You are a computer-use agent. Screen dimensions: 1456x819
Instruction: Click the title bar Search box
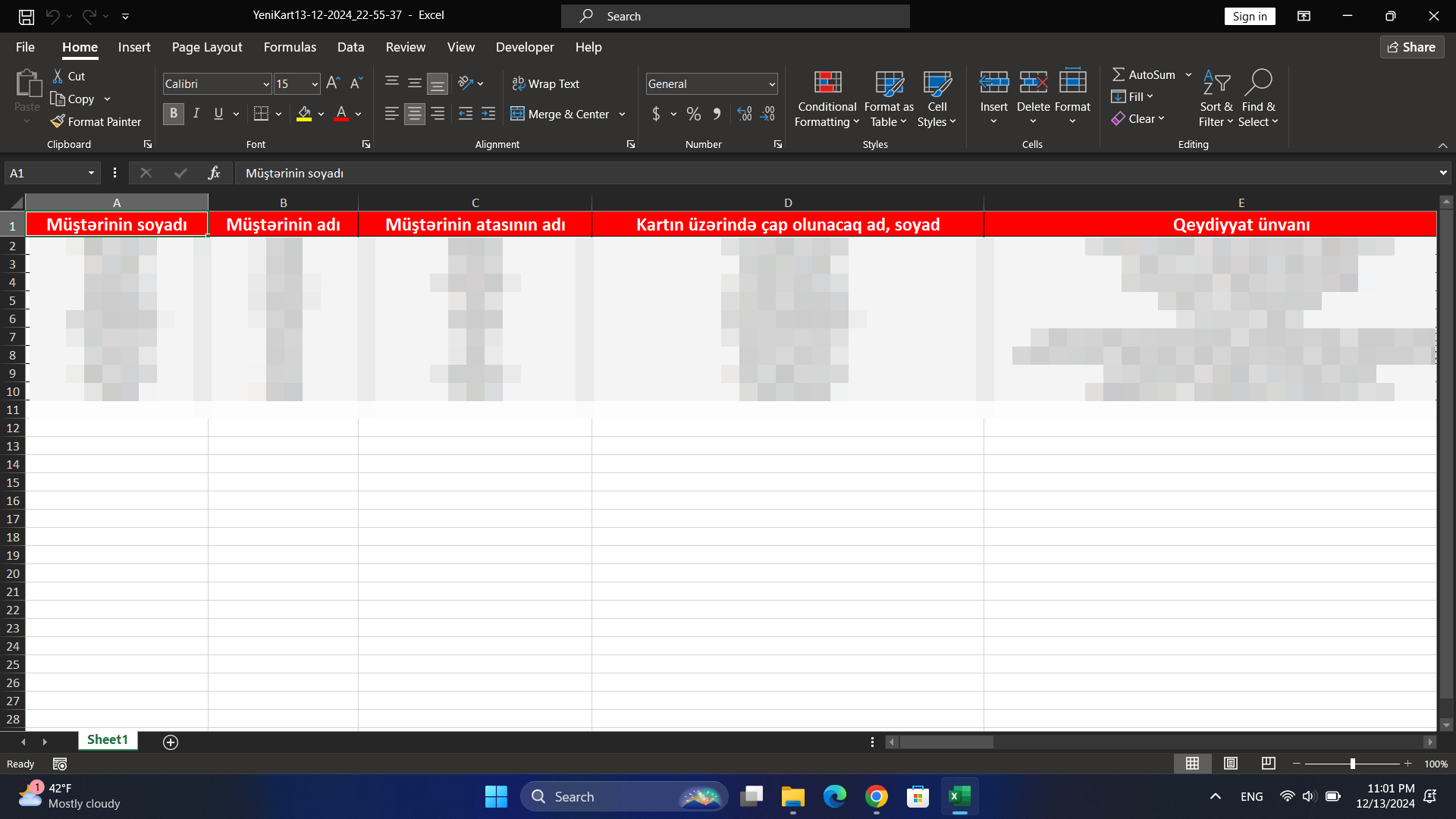click(735, 16)
